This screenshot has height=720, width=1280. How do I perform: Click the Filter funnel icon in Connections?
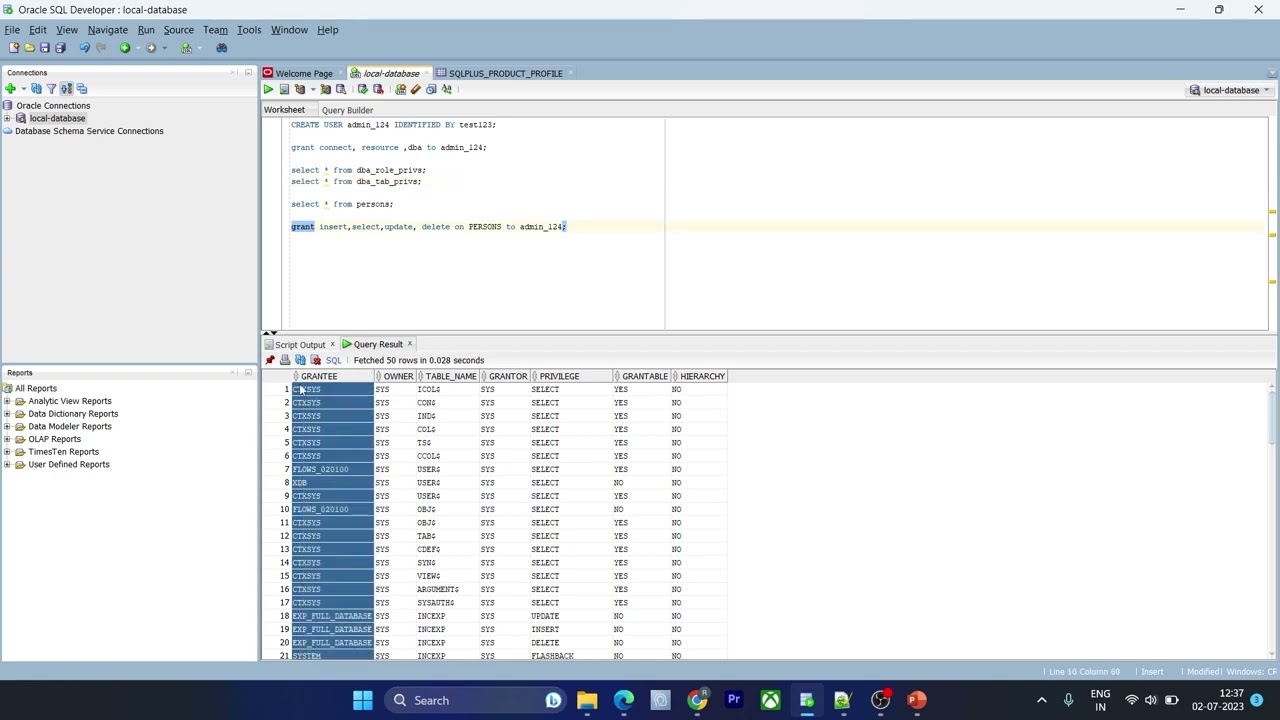[51, 89]
